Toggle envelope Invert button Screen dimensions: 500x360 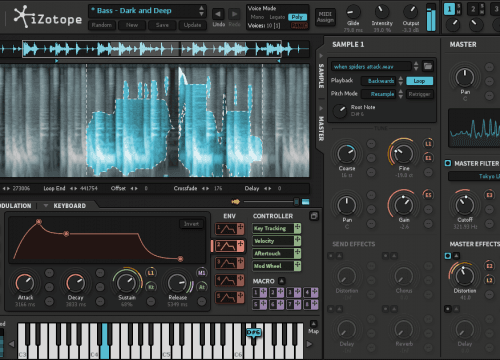click(x=191, y=224)
